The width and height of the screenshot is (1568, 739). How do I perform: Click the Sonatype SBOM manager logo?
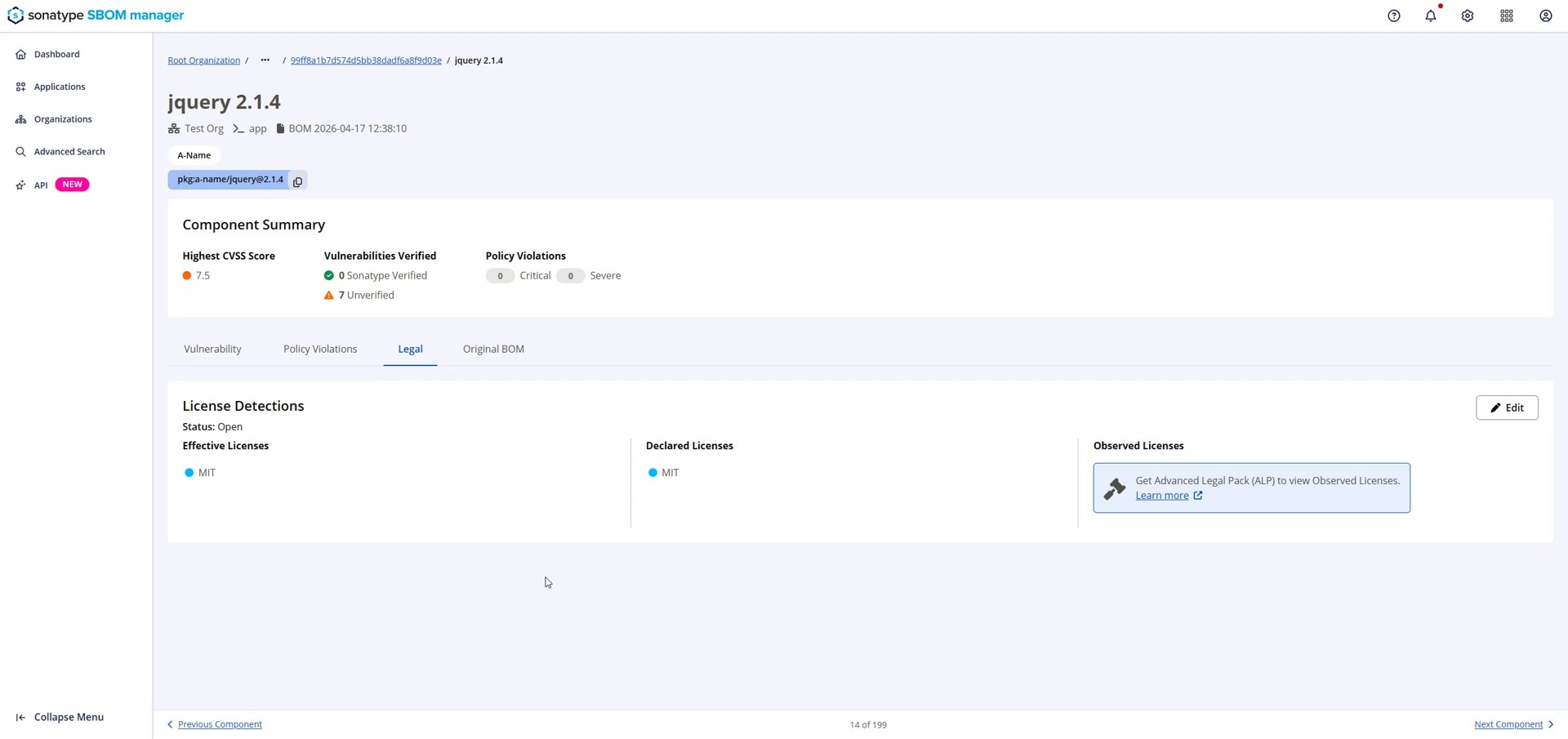(x=96, y=16)
